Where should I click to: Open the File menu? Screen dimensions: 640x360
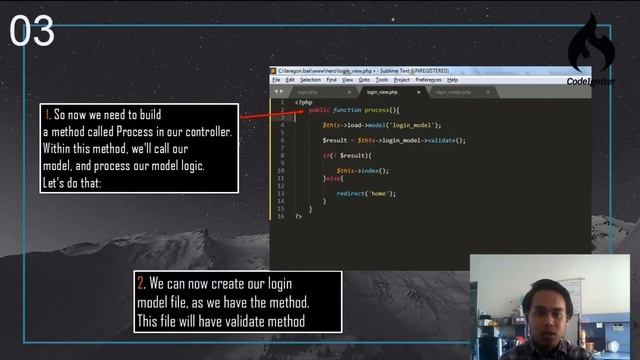[276, 80]
